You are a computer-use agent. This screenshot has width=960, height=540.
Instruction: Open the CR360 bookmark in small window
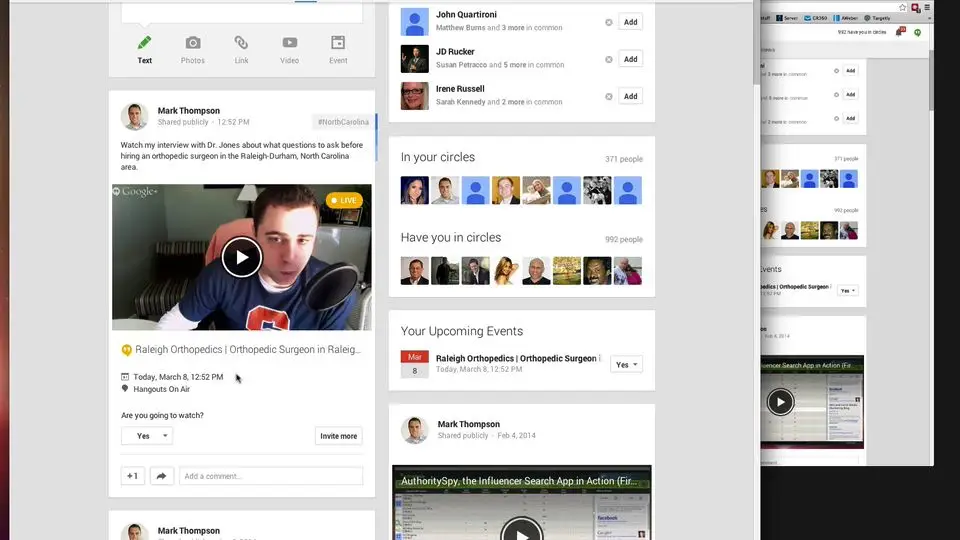coord(816,18)
